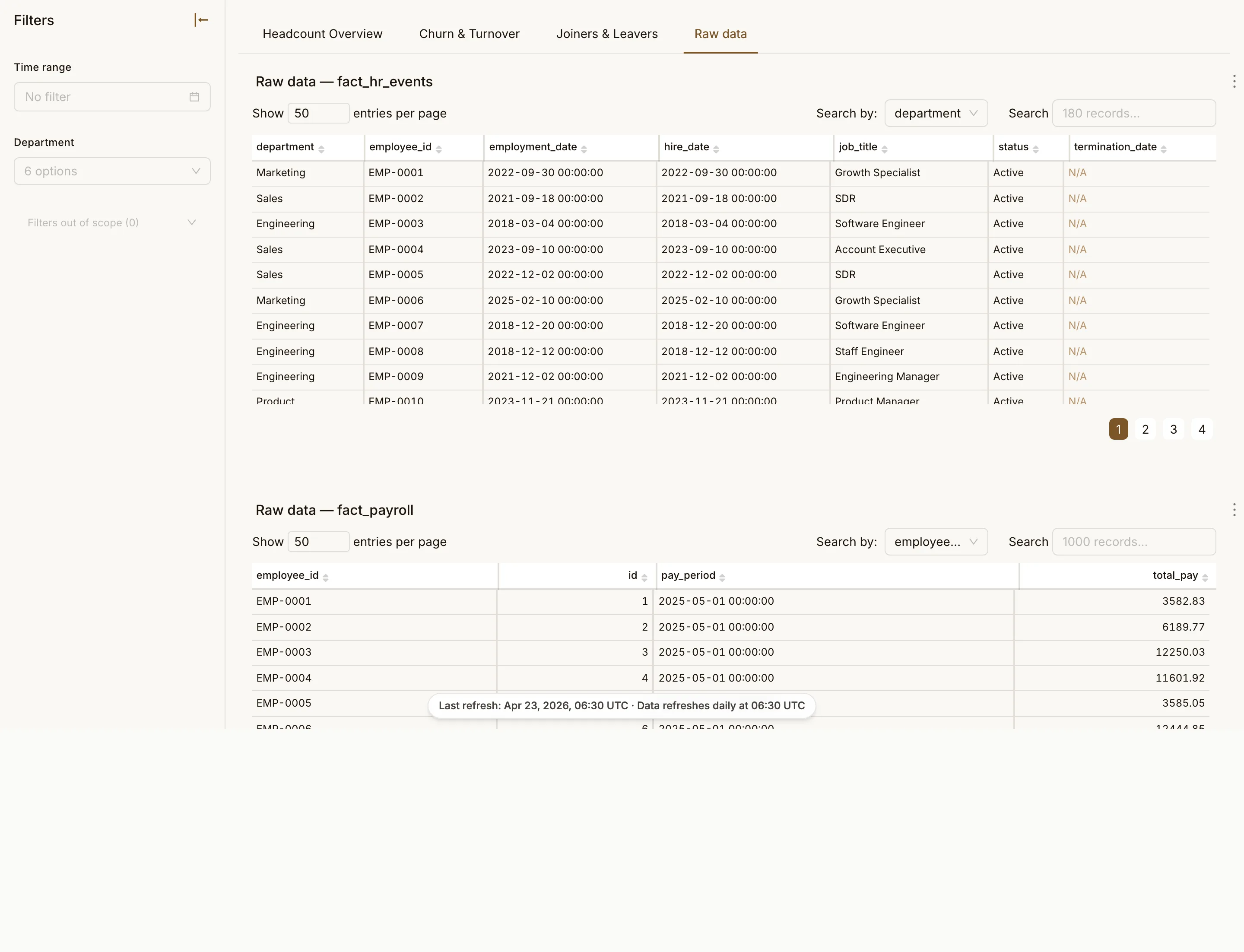Click the Time range No filter field

click(x=112, y=97)
